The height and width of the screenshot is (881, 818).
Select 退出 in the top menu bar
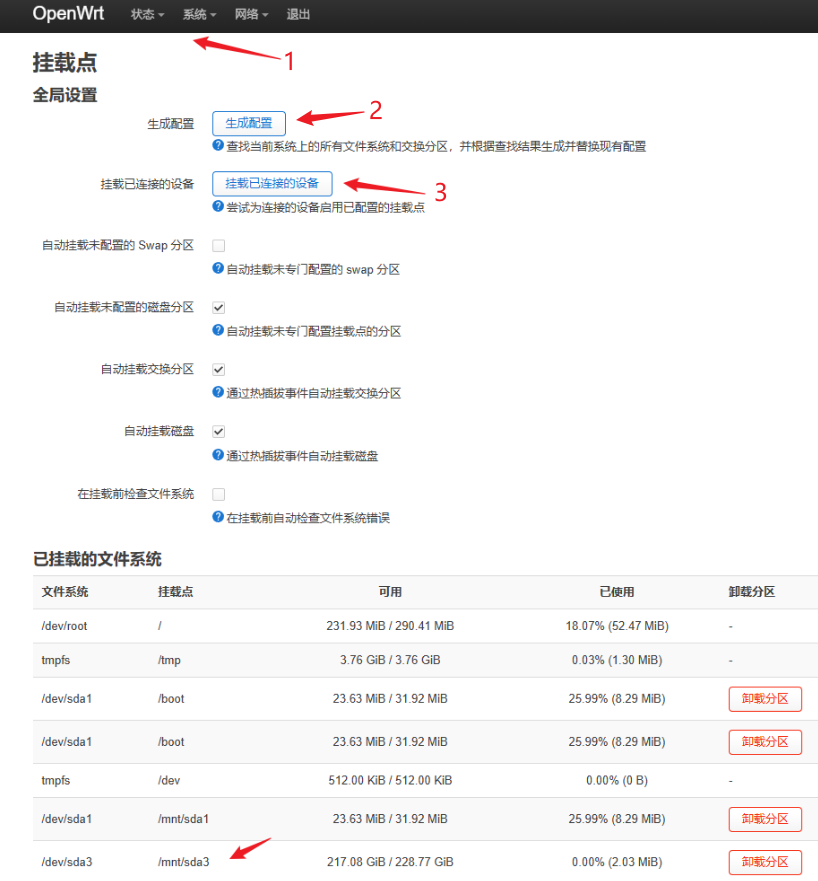[296, 15]
